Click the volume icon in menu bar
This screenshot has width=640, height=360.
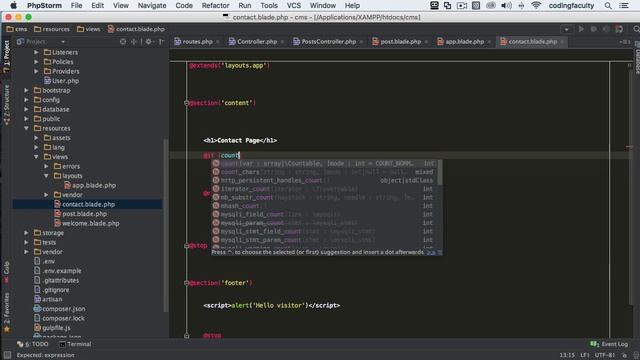click(506, 5)
